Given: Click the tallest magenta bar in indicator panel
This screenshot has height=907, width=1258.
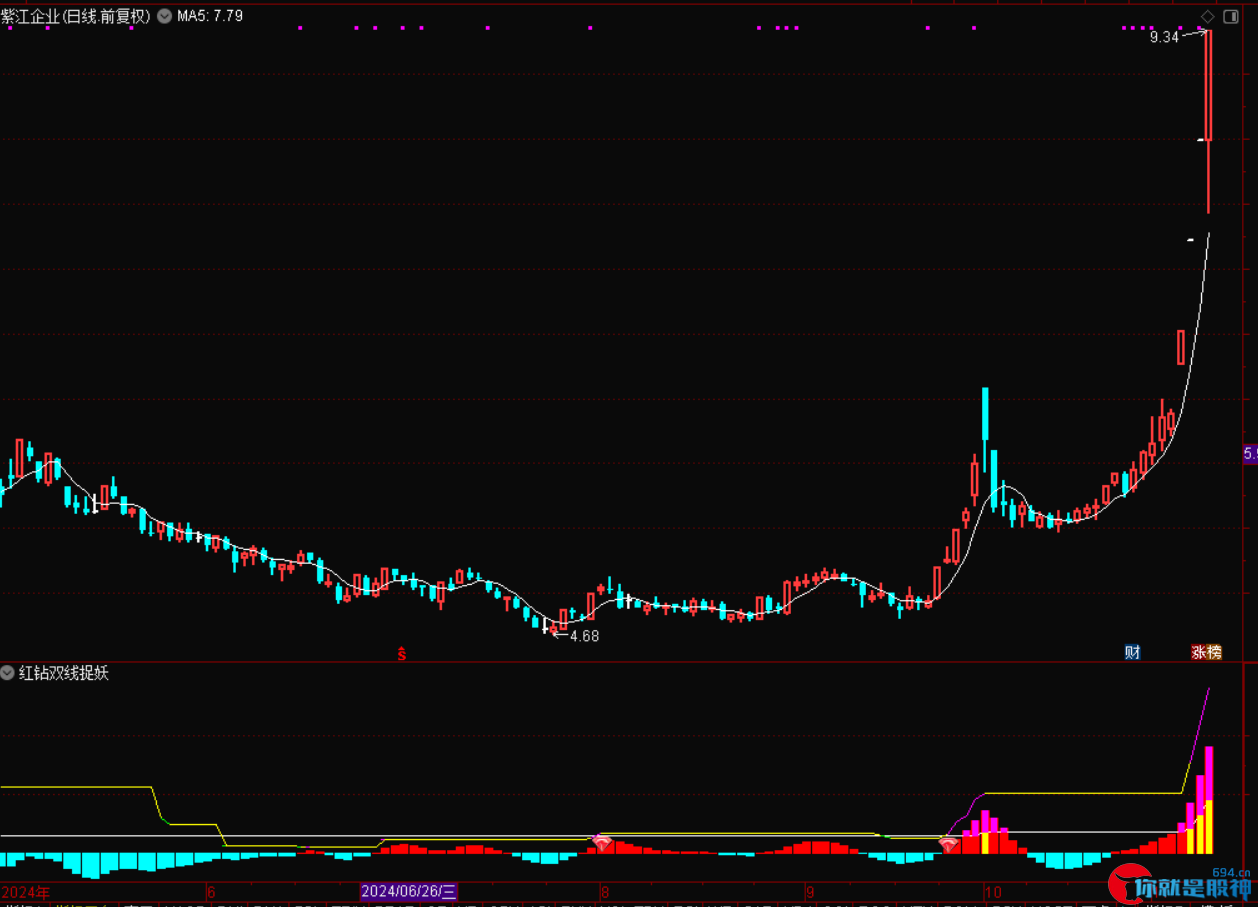Looking at the screenshot, I should point(1209,800).
